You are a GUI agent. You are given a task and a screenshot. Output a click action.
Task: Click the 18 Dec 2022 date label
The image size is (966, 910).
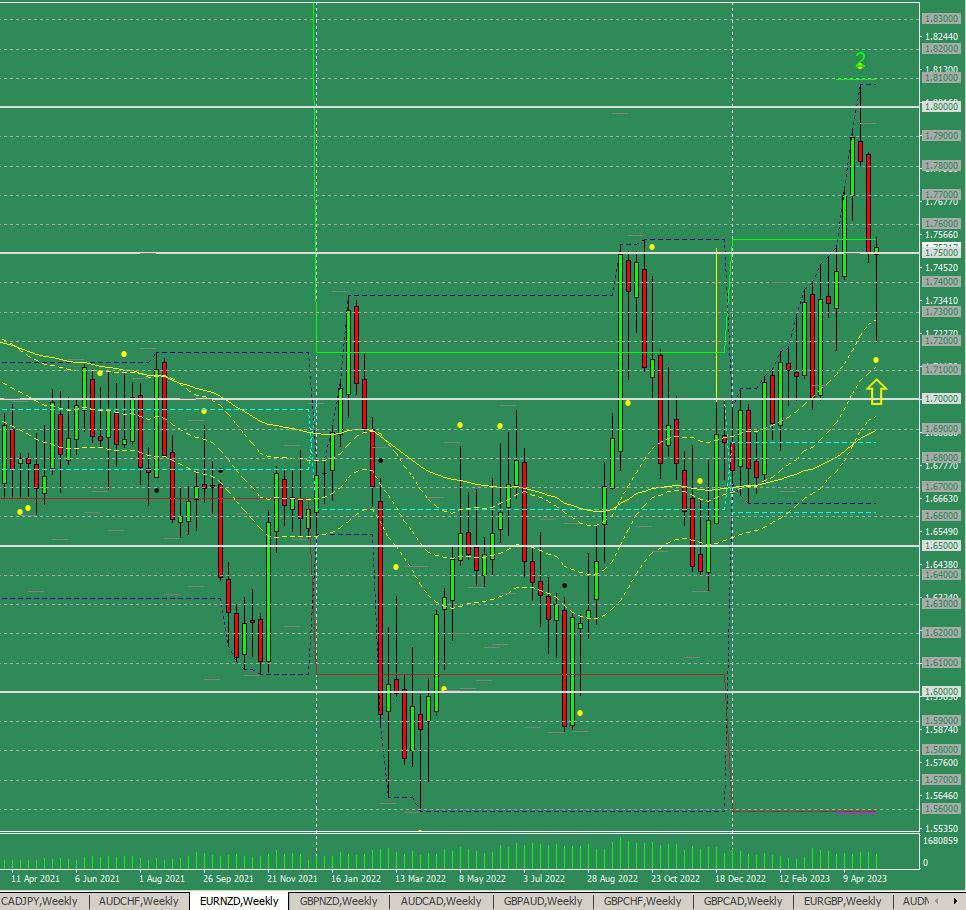coord(741,879)
